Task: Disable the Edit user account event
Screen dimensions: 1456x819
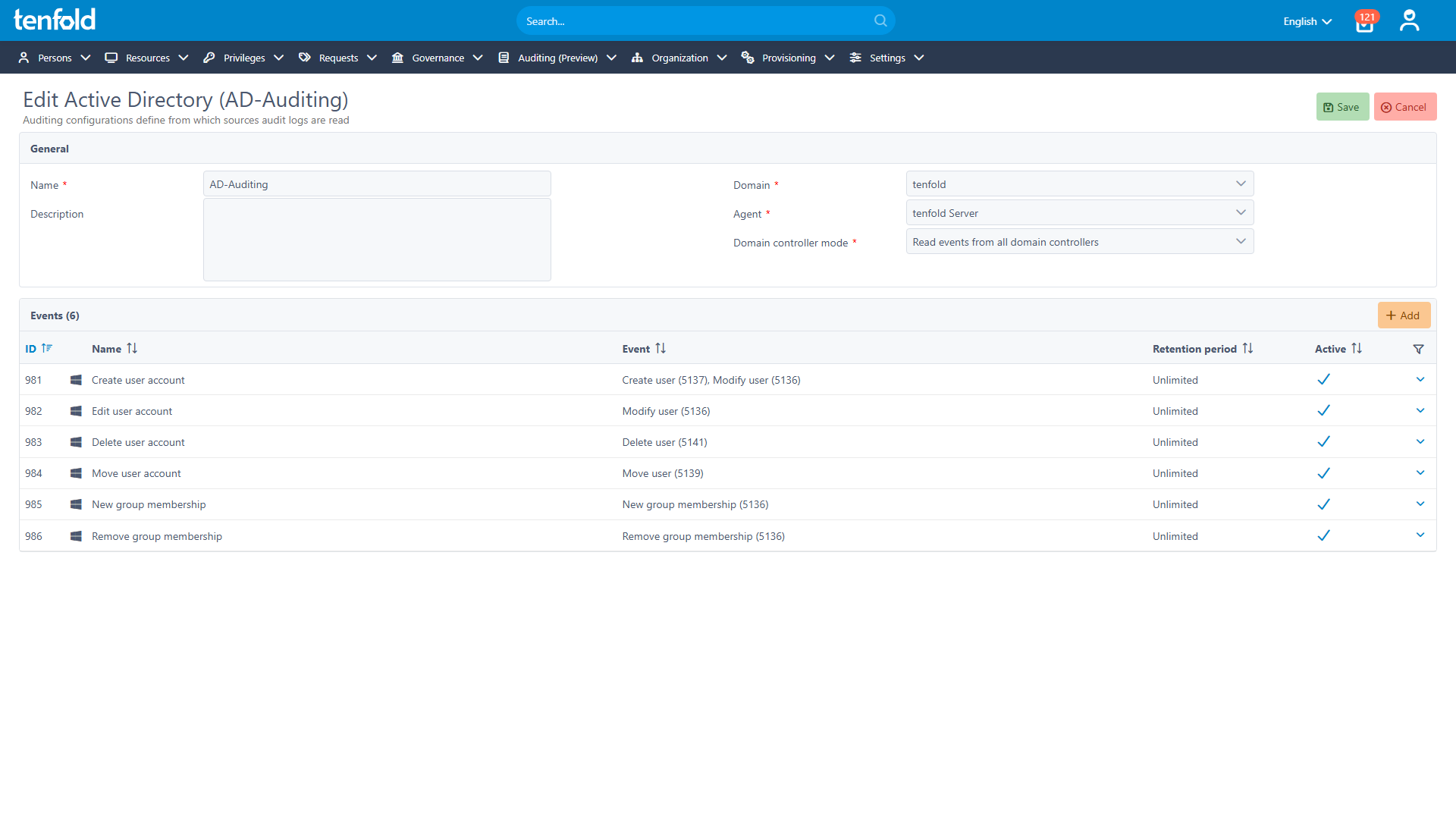Action: tap(1323, 409)
